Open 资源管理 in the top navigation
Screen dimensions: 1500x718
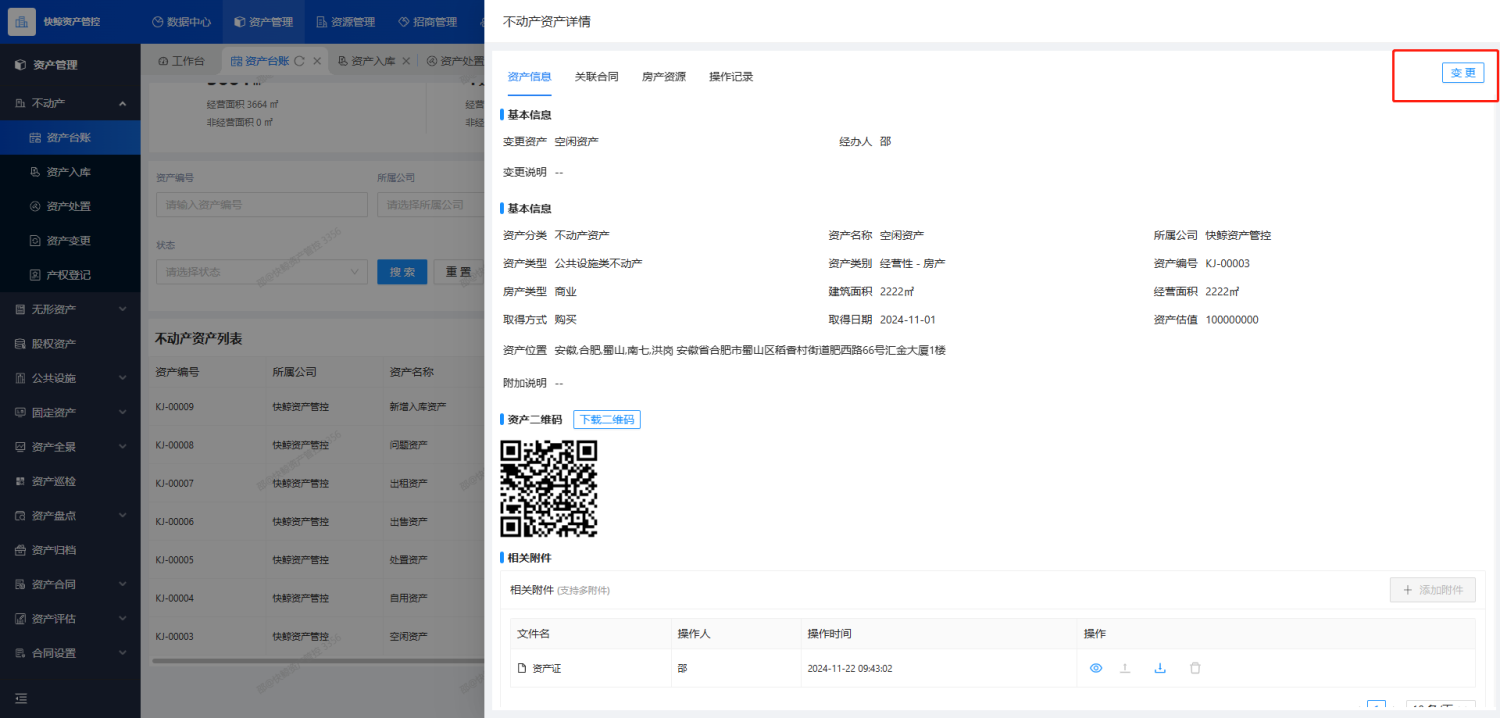pos(346,21)
